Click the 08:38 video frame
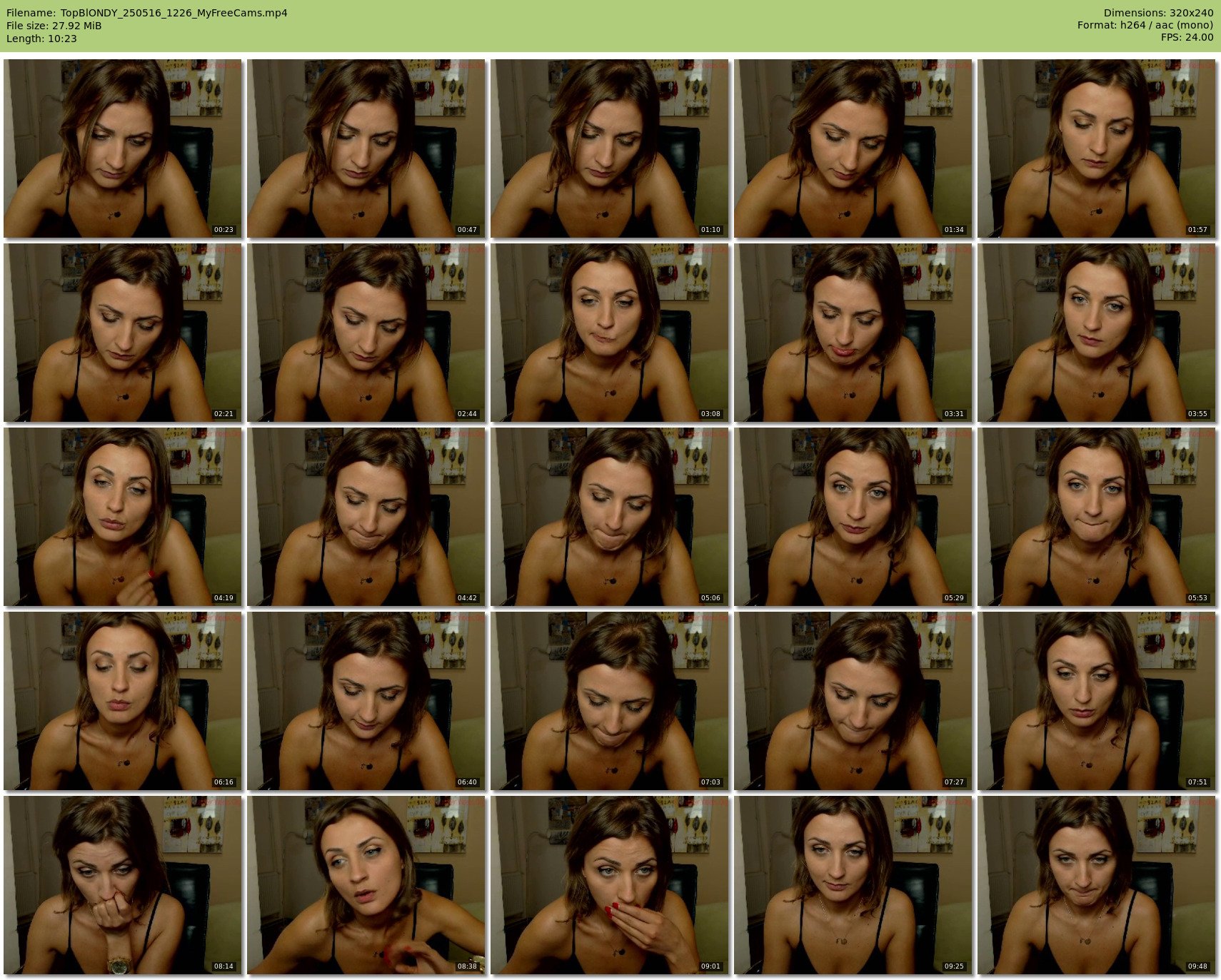The image size is (1221, 980). tap(366, 885)
